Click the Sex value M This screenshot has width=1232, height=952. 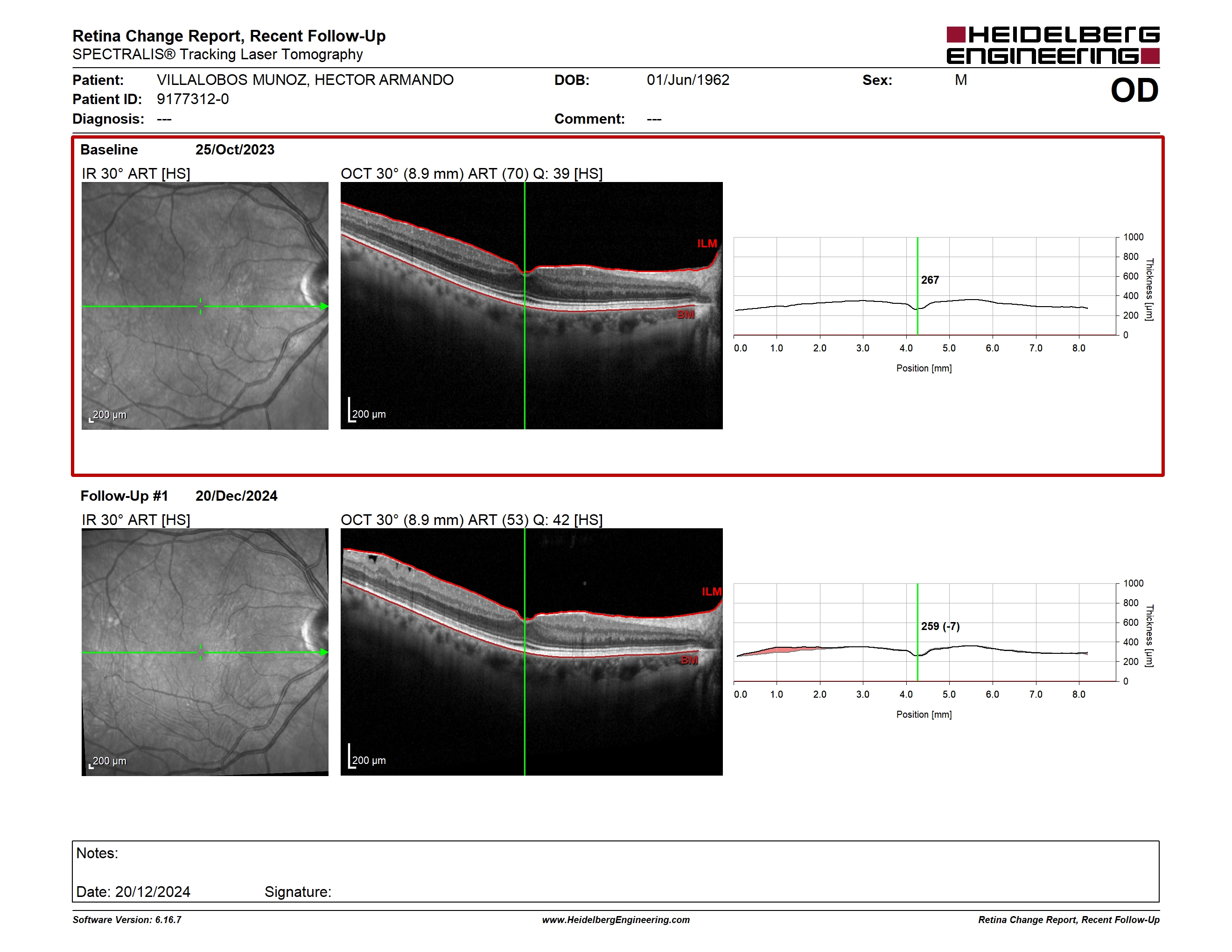[x=961, y=80]
